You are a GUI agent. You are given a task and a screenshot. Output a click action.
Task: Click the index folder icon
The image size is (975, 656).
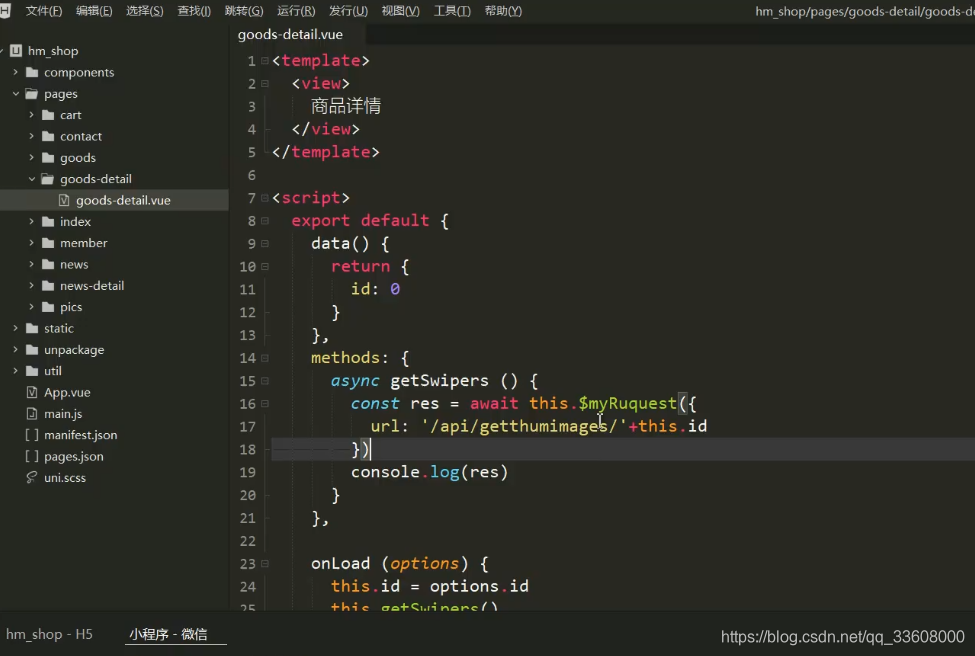pos(48,221)
